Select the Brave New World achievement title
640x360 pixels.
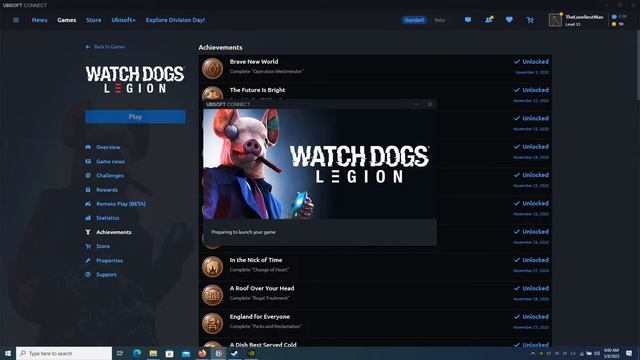(x=254, y=62)
